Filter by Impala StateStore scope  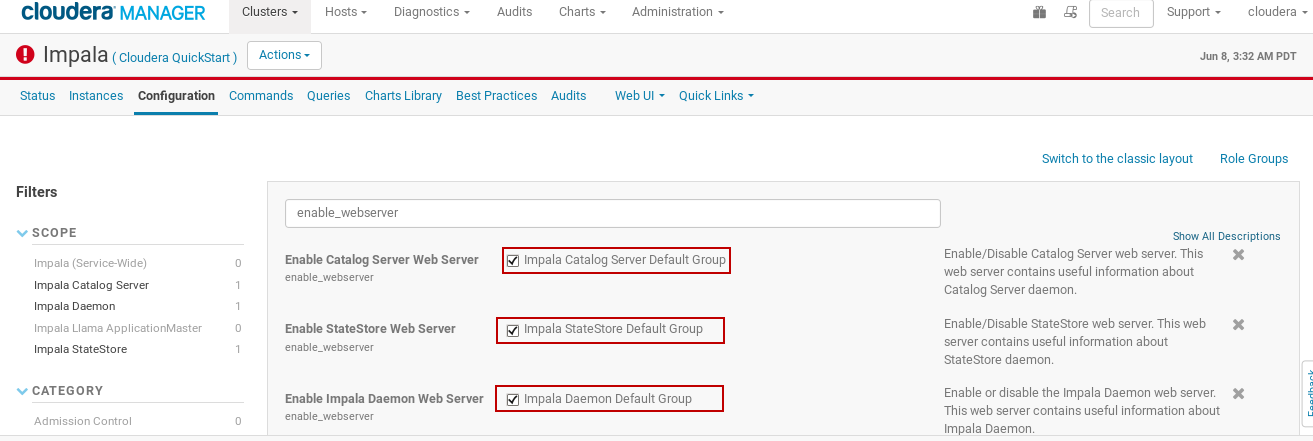80,349
